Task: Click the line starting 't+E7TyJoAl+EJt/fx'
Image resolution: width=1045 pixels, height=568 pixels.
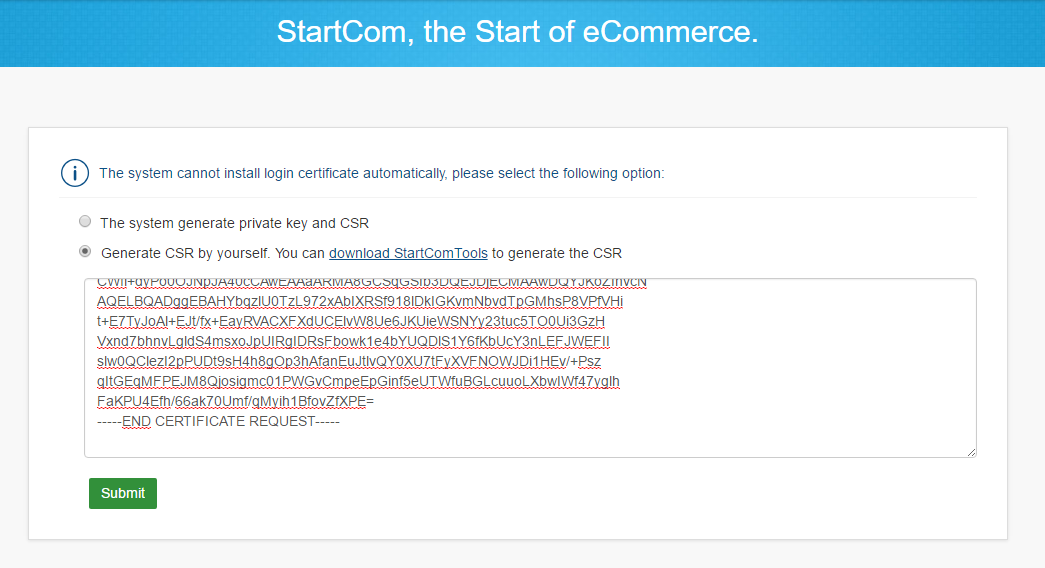Action: tap(351, 321)
